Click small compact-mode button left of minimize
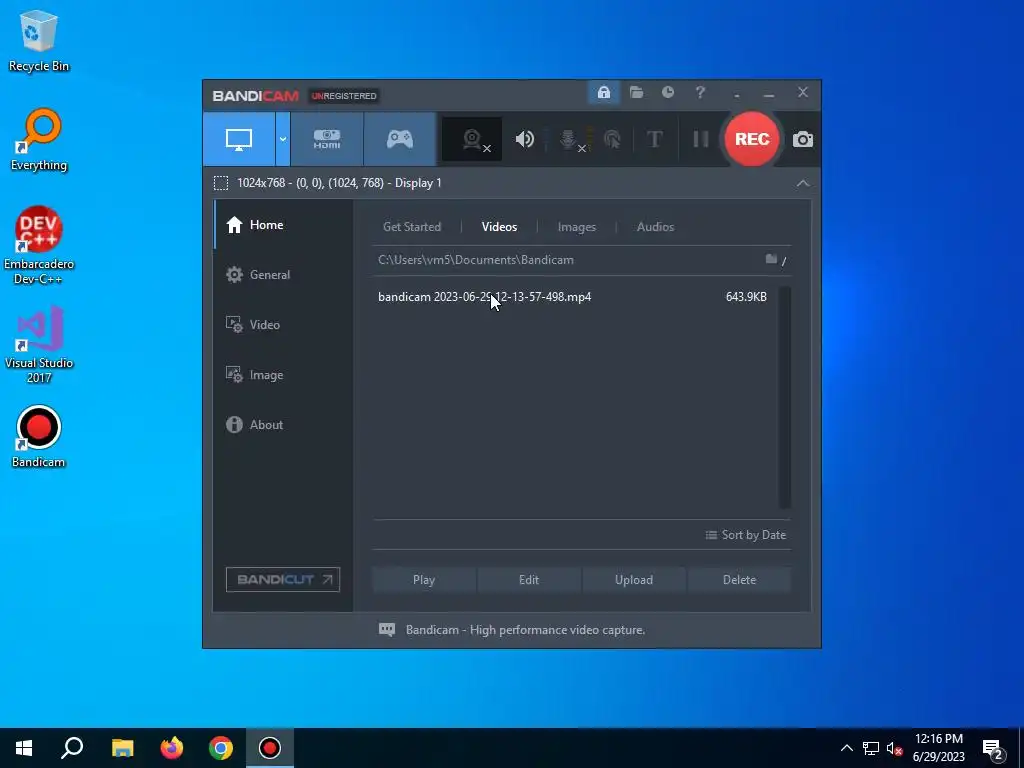The width and height of the screenshot is (1024, 768). coord(737,94)
